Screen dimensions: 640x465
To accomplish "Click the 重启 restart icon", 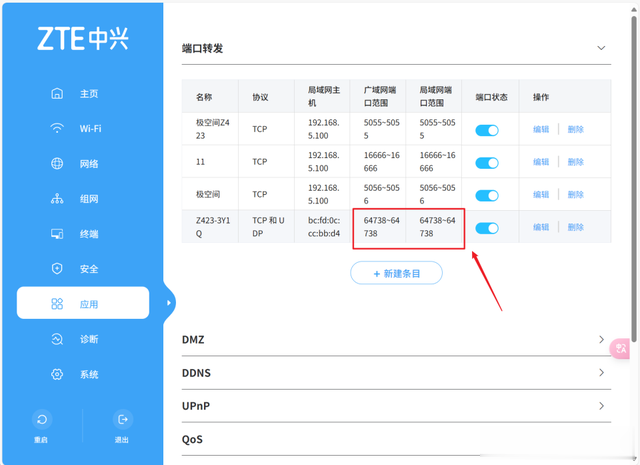I will coord(42,419).
